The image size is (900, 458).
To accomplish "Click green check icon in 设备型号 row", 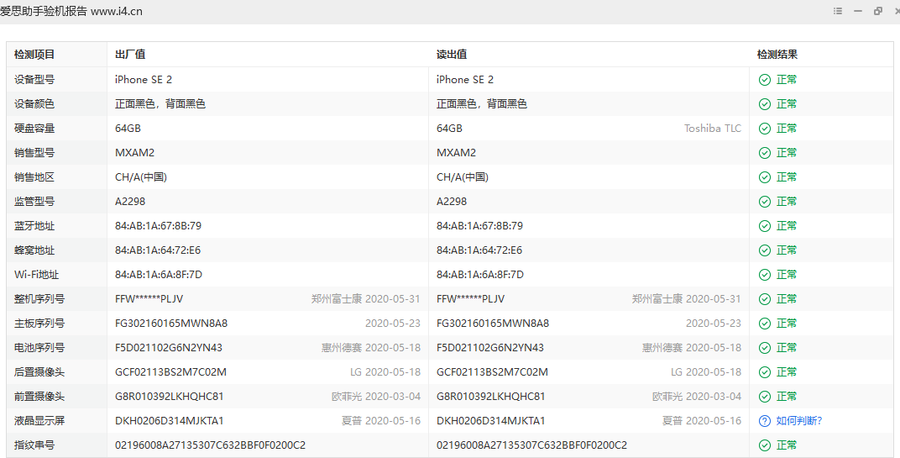I will coord(765,80).
